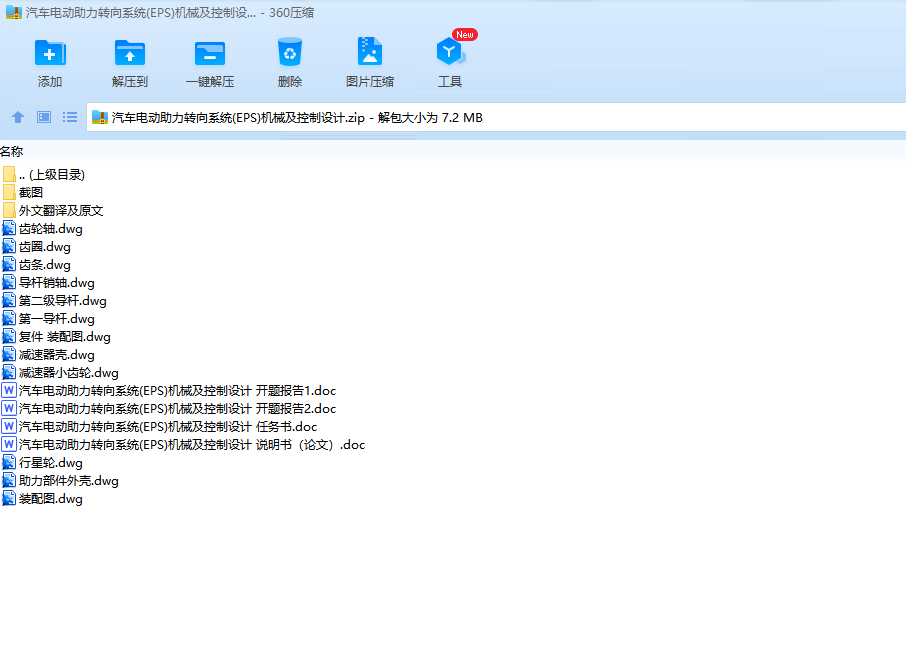906x669 pixels.
Task: Click the dwg icon beside 第二级导杆.dwg
Action: point(9,300)
